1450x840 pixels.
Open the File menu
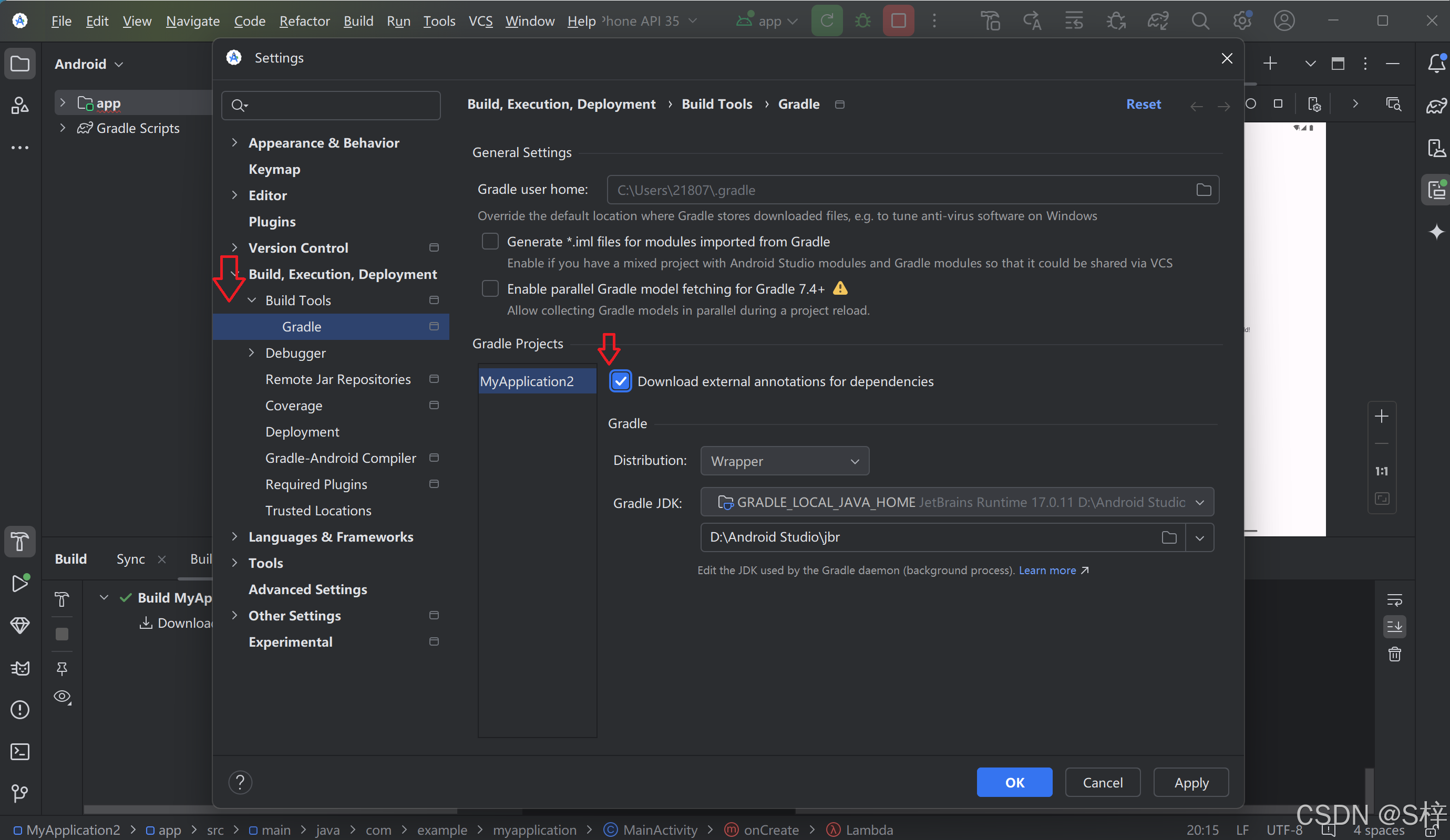point(61,22)
